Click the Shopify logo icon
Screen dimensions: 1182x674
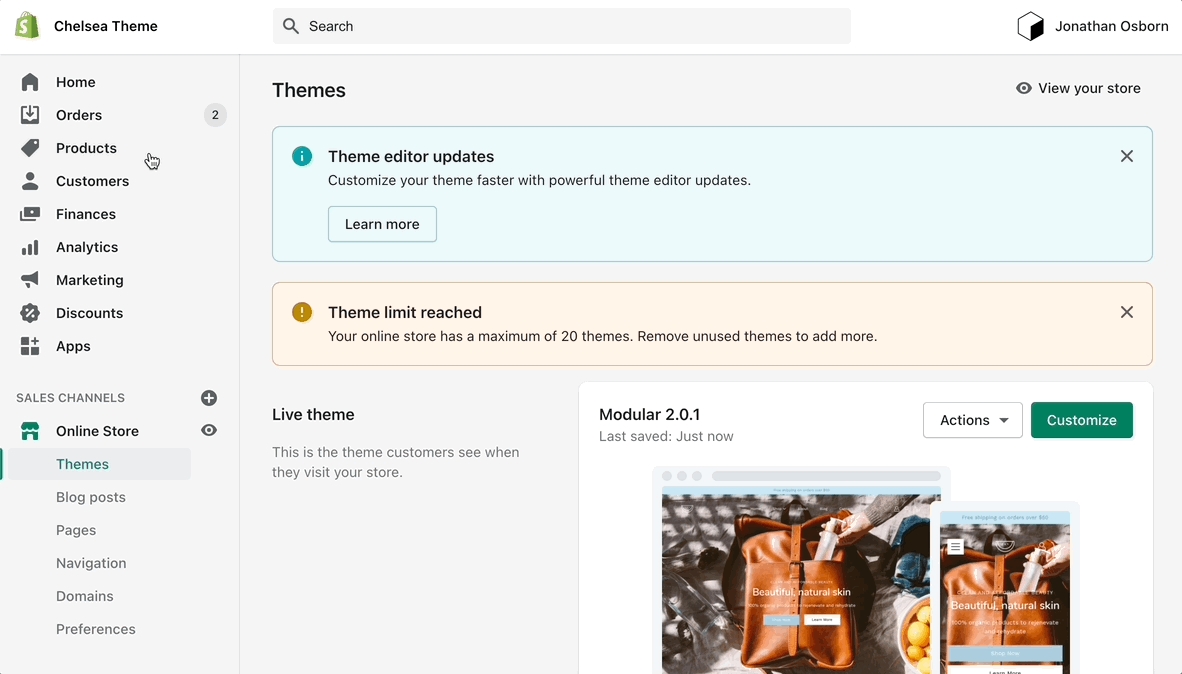tap(27, 26)
